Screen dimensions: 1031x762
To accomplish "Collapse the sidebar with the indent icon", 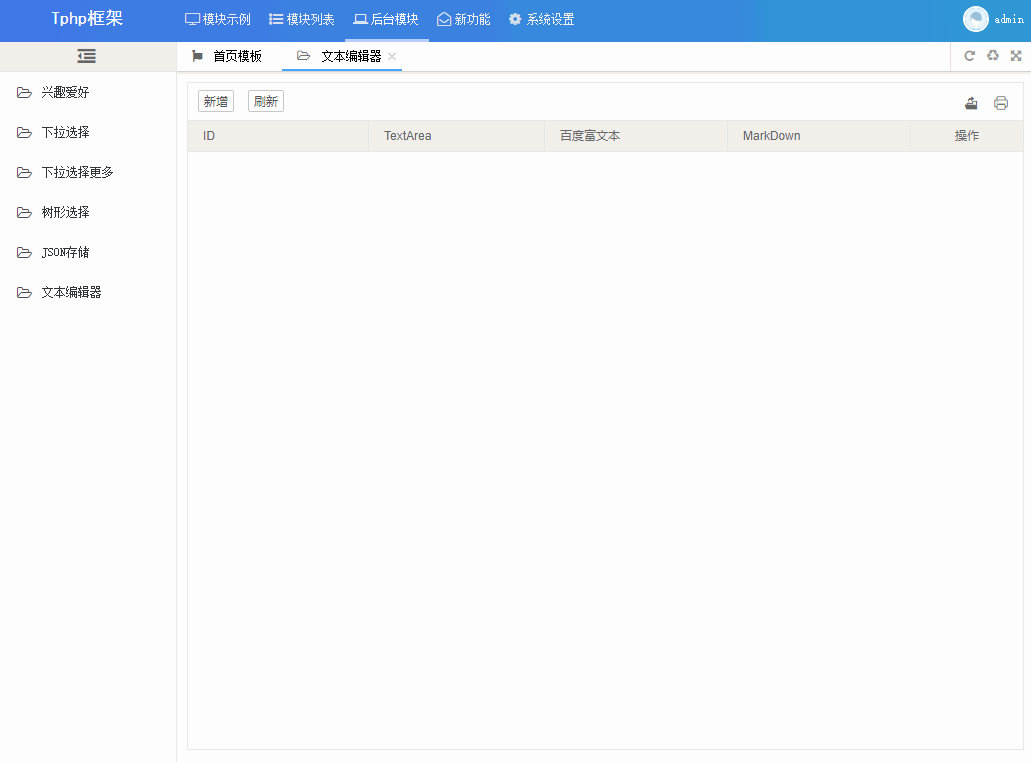I will point(86,57).
